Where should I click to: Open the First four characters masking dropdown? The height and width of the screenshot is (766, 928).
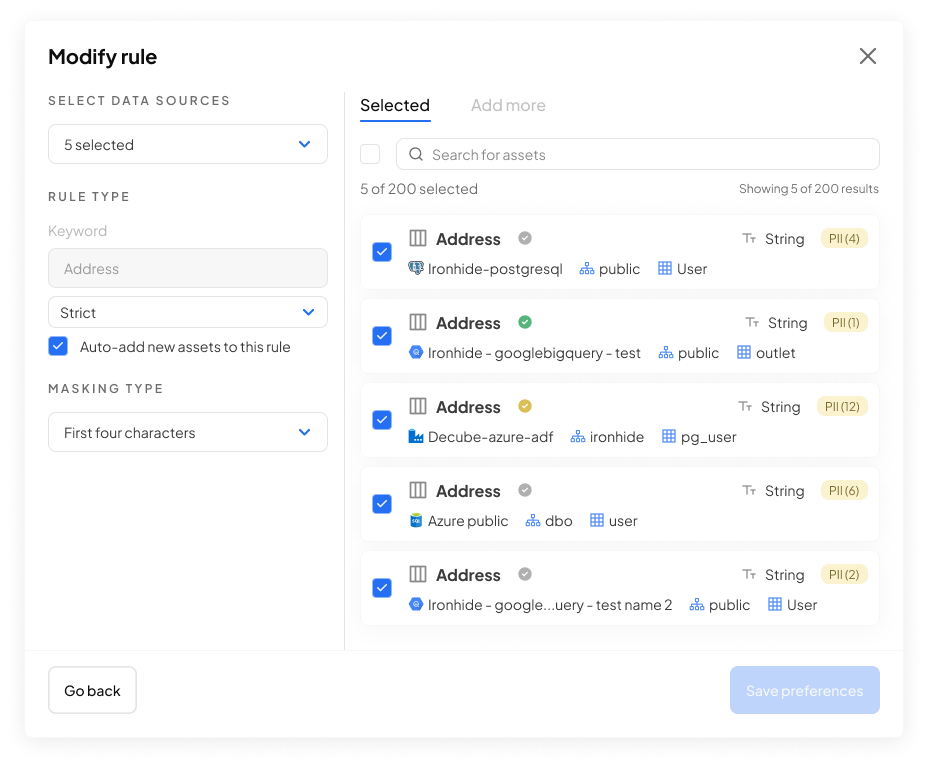(x=188, y=433)
